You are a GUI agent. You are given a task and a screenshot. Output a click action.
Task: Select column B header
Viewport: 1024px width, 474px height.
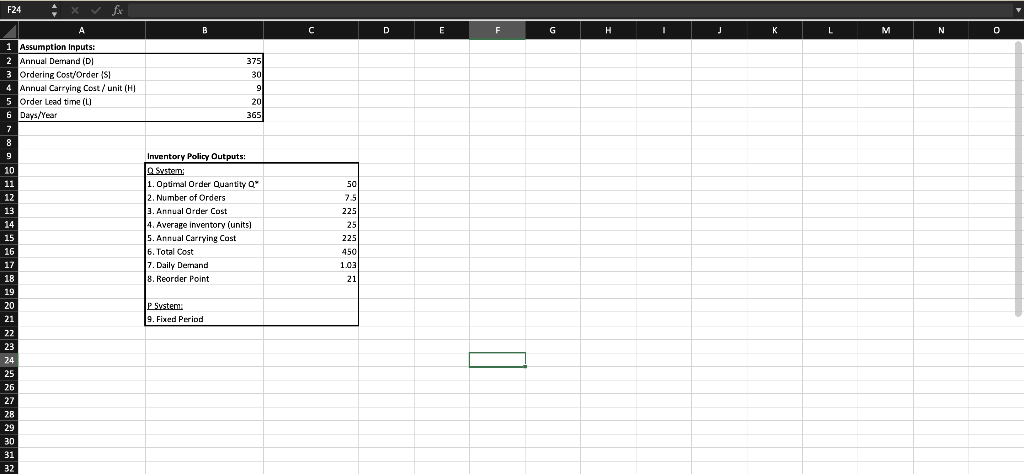(204, 29)
